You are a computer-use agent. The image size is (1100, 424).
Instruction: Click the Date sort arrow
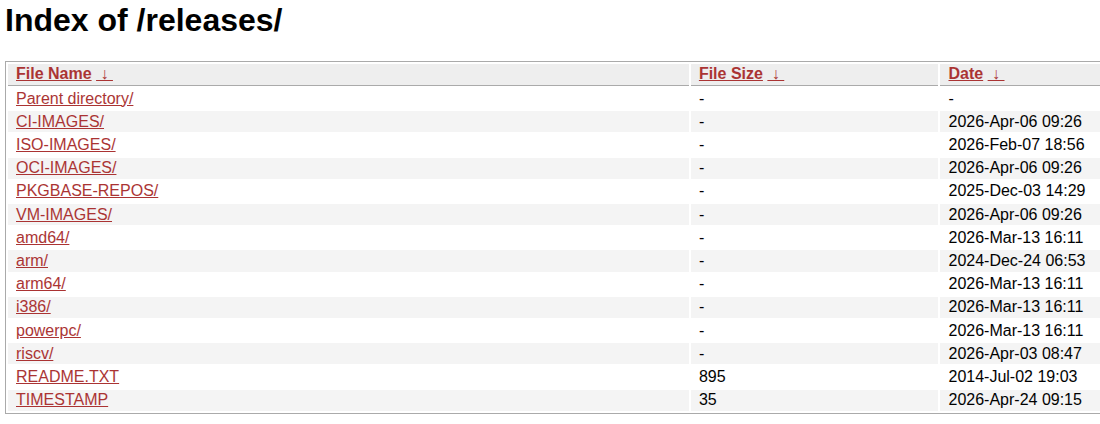point(997,74)
